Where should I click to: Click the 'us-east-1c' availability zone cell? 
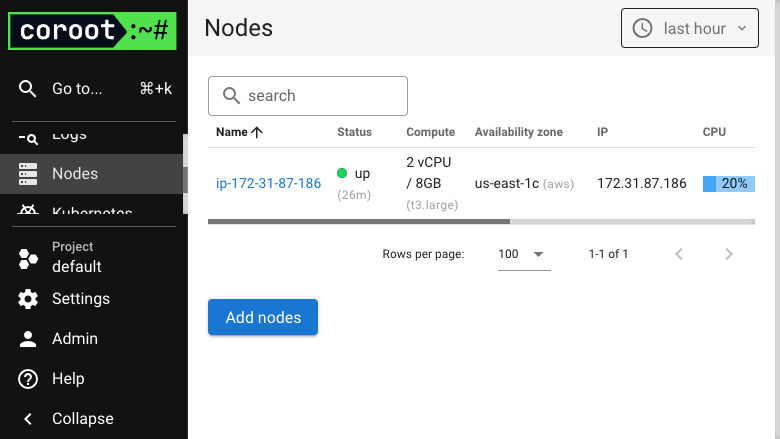pyautogui.click(x=524, y=183)
